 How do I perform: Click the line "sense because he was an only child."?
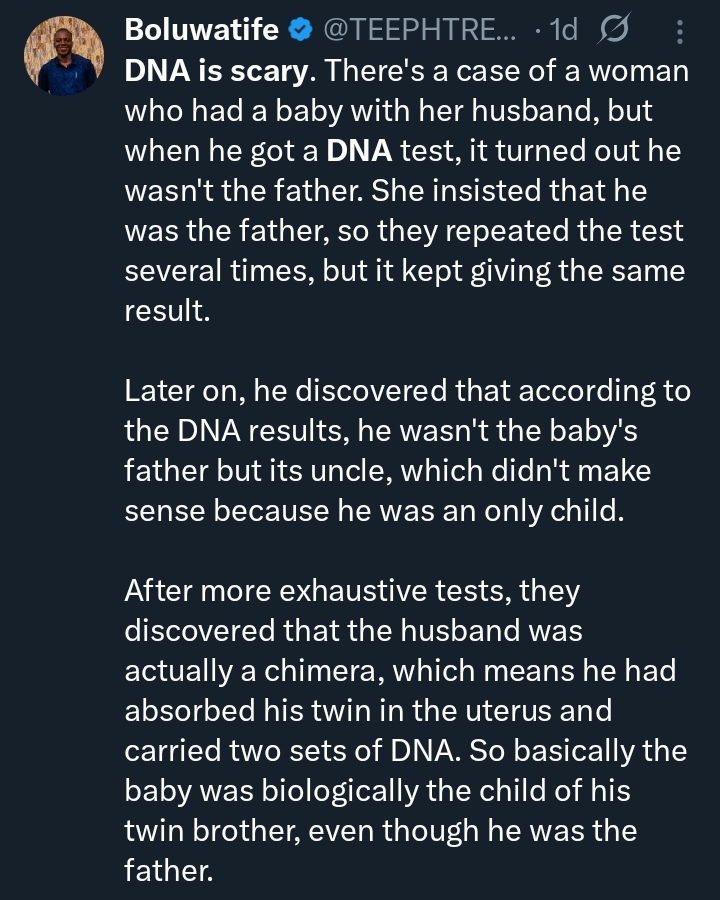374,511
